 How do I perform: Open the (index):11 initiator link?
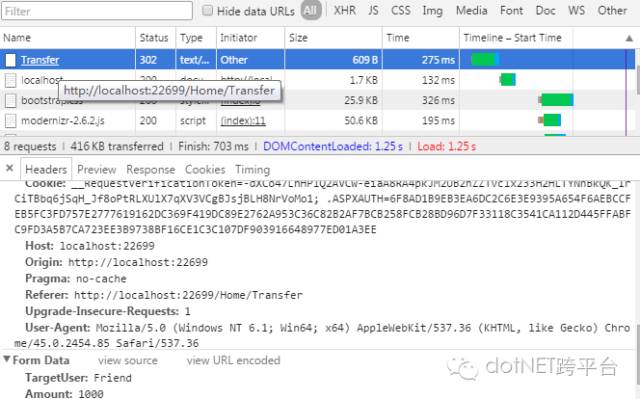[243, 121]
